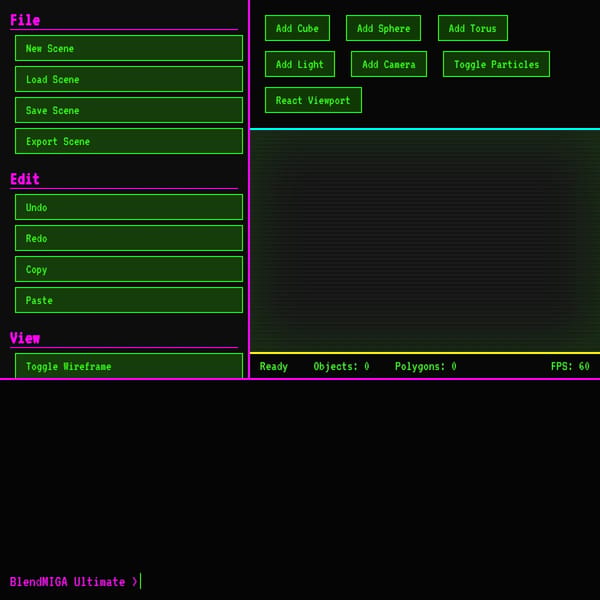600x600 pixels.
Task: Click the View section heading
Action: [25, 338]
